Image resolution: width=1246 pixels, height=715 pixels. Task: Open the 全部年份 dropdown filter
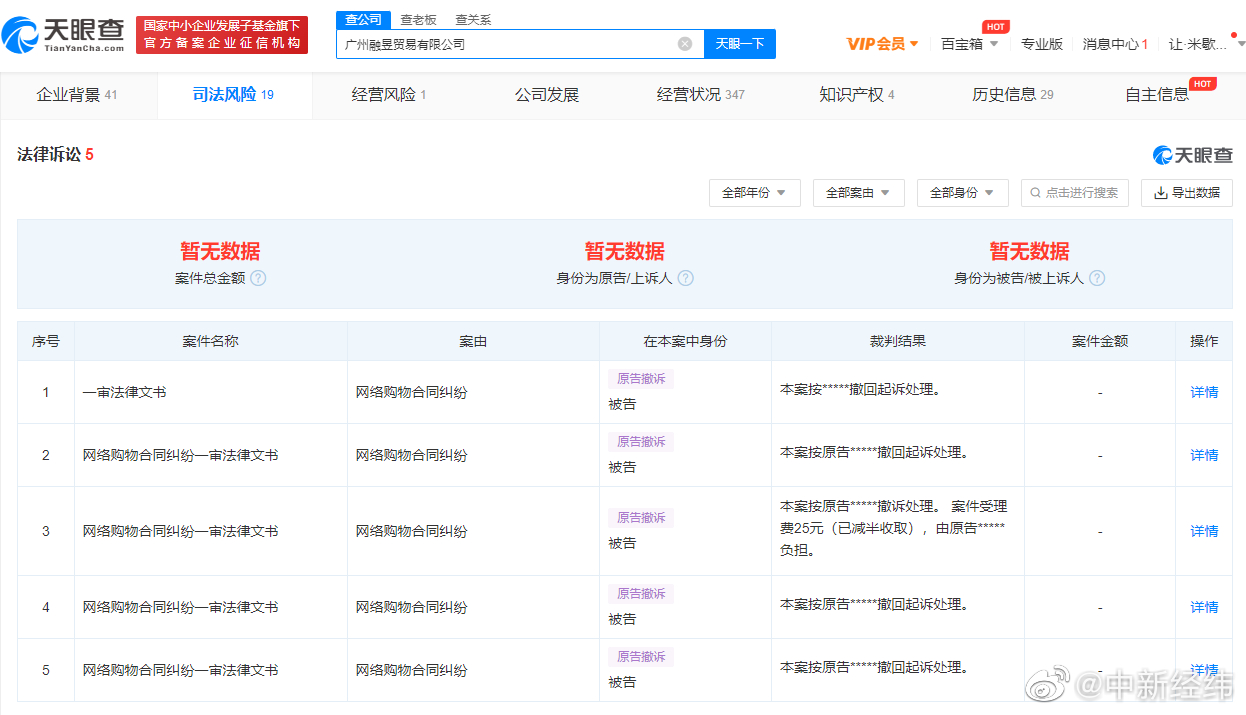click(x=754, y=193)
